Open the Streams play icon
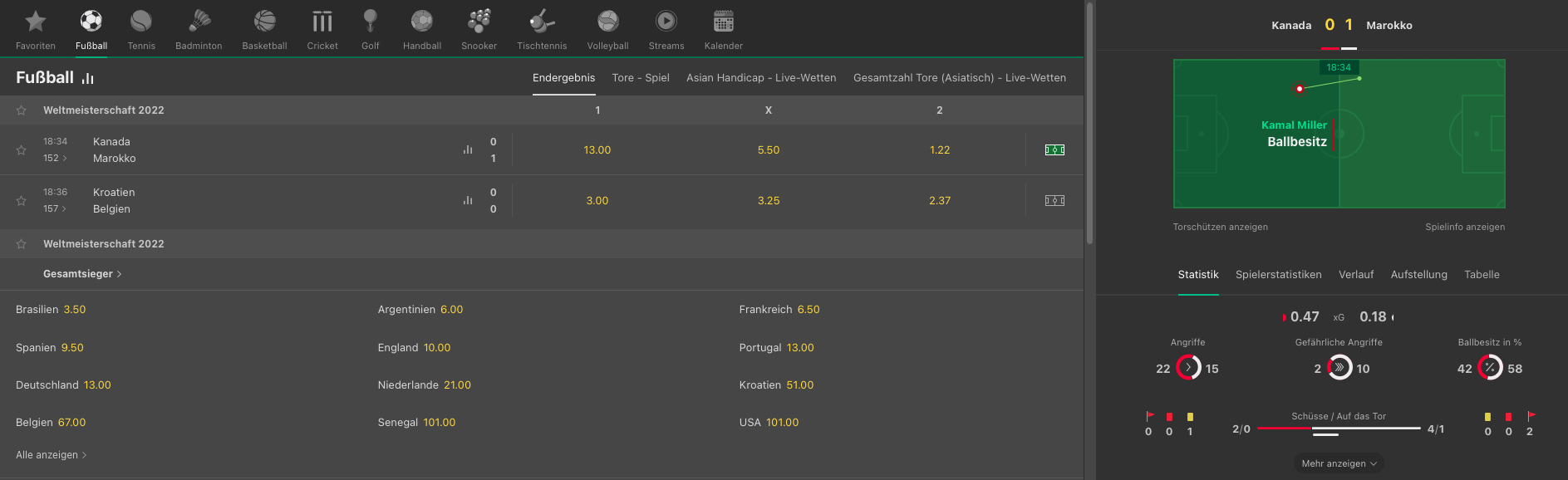The height and width of the screenshot is (480, 1568). [x=666, y=21]
